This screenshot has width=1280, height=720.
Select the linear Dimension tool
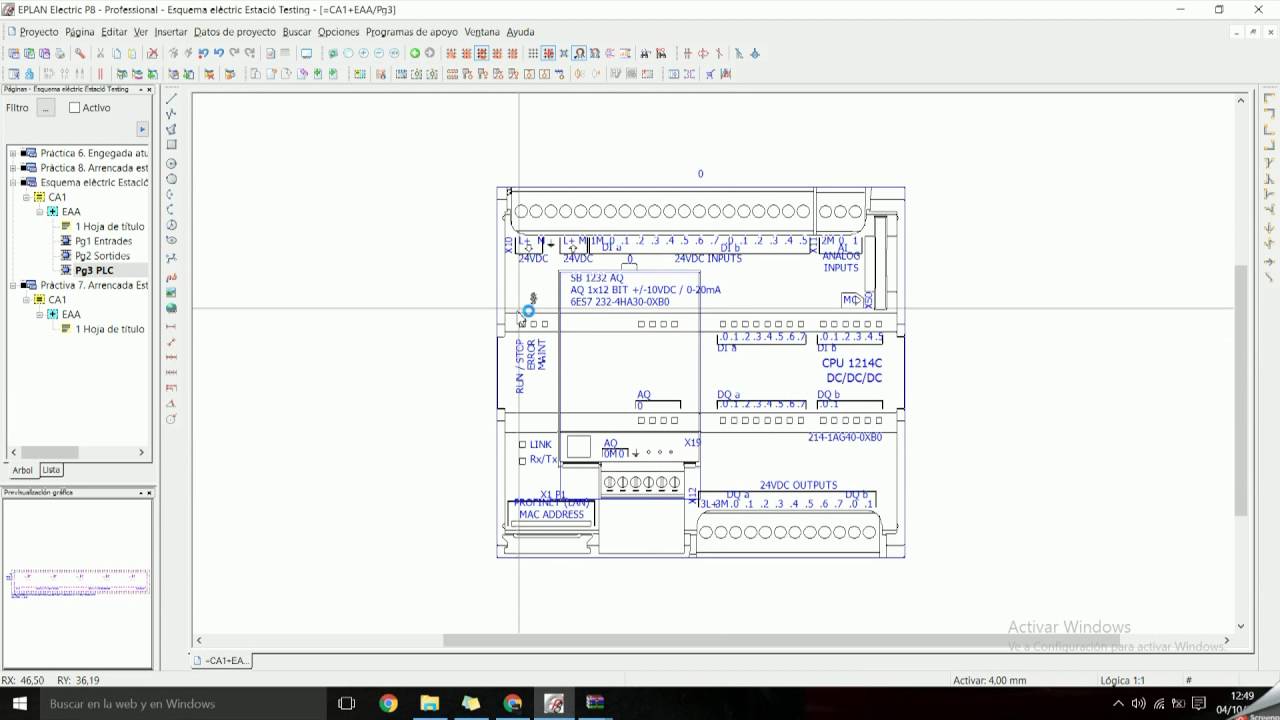tap(171, 326)
